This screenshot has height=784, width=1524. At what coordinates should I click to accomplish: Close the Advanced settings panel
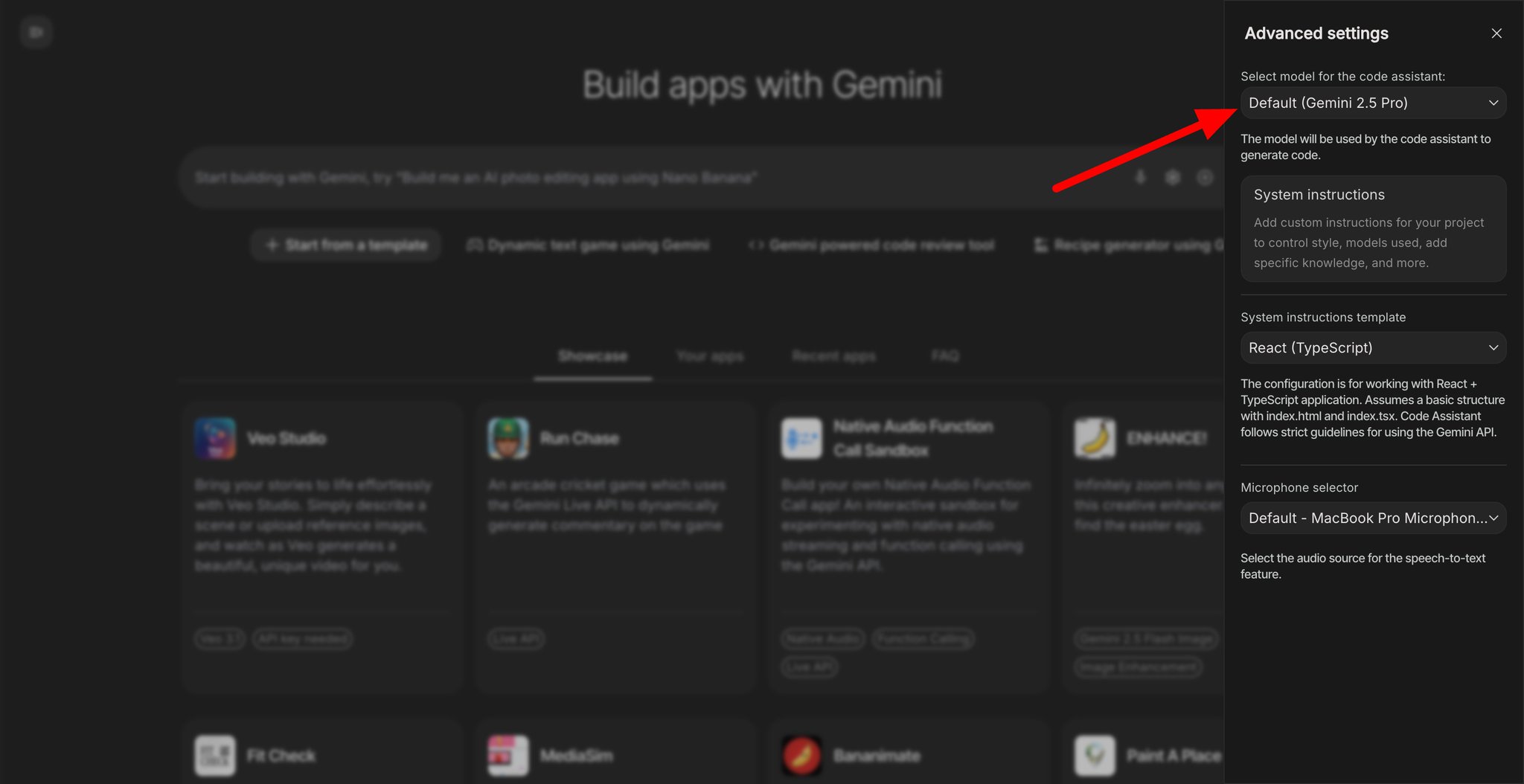pyautogui.click(x=1496, y=33)
